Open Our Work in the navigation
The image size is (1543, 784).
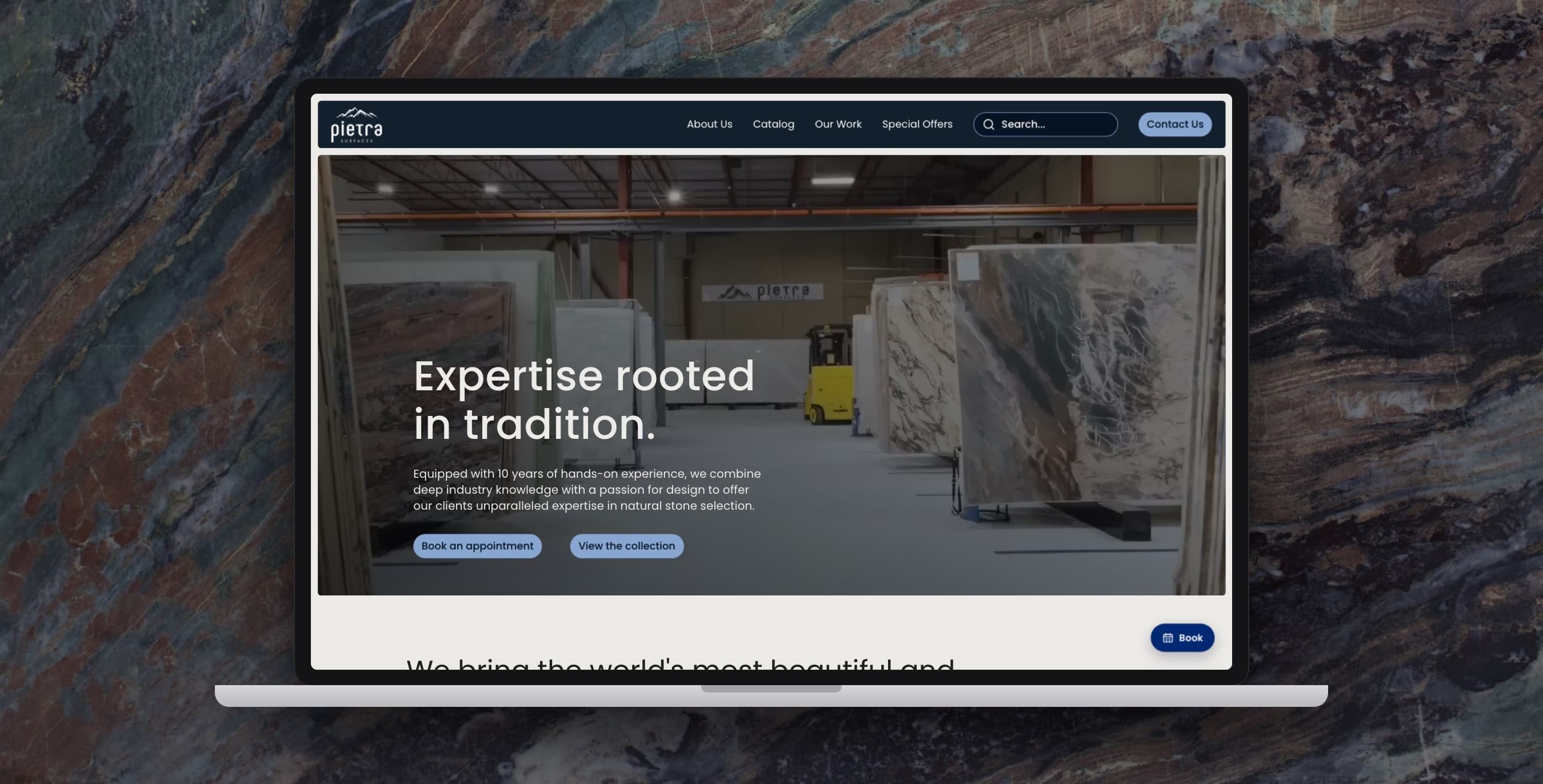point(838,124)
